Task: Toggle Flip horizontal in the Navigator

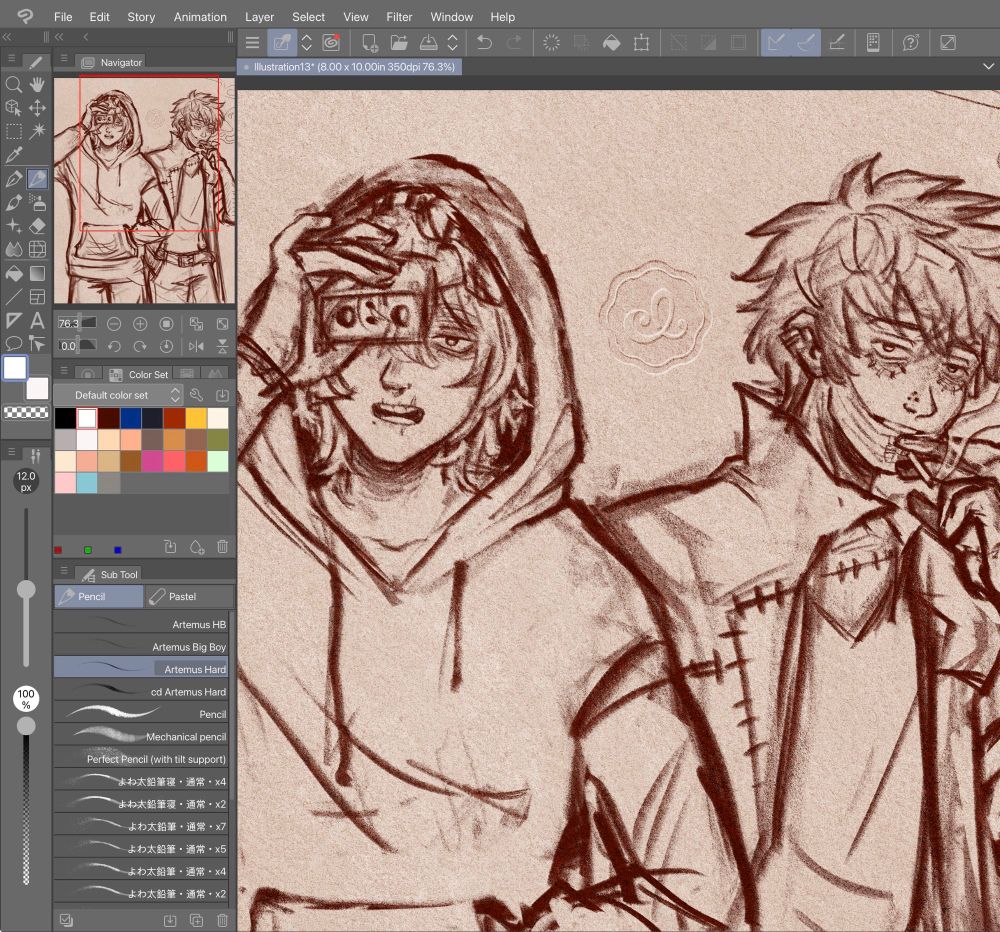Action: (x=195, y=345)
